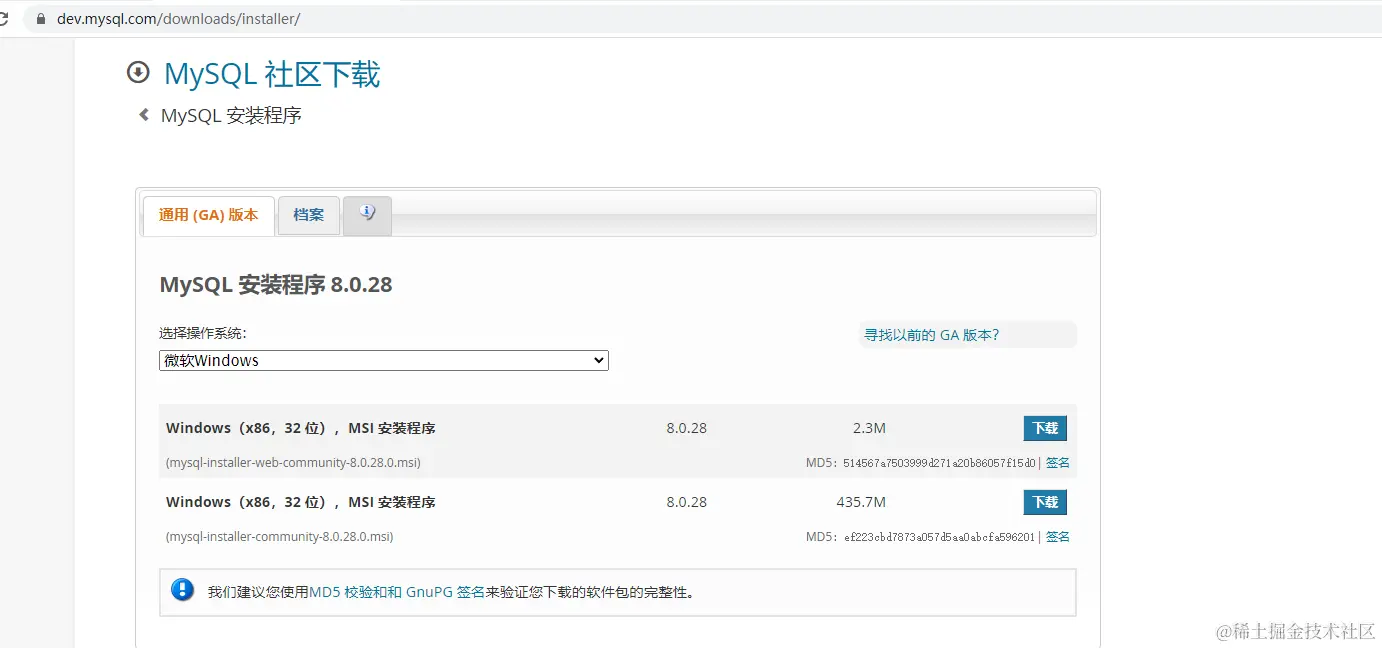Click the MD5 hash starting ef223cbd
This screenshot has height=648, width=1382.
(939, 537)
